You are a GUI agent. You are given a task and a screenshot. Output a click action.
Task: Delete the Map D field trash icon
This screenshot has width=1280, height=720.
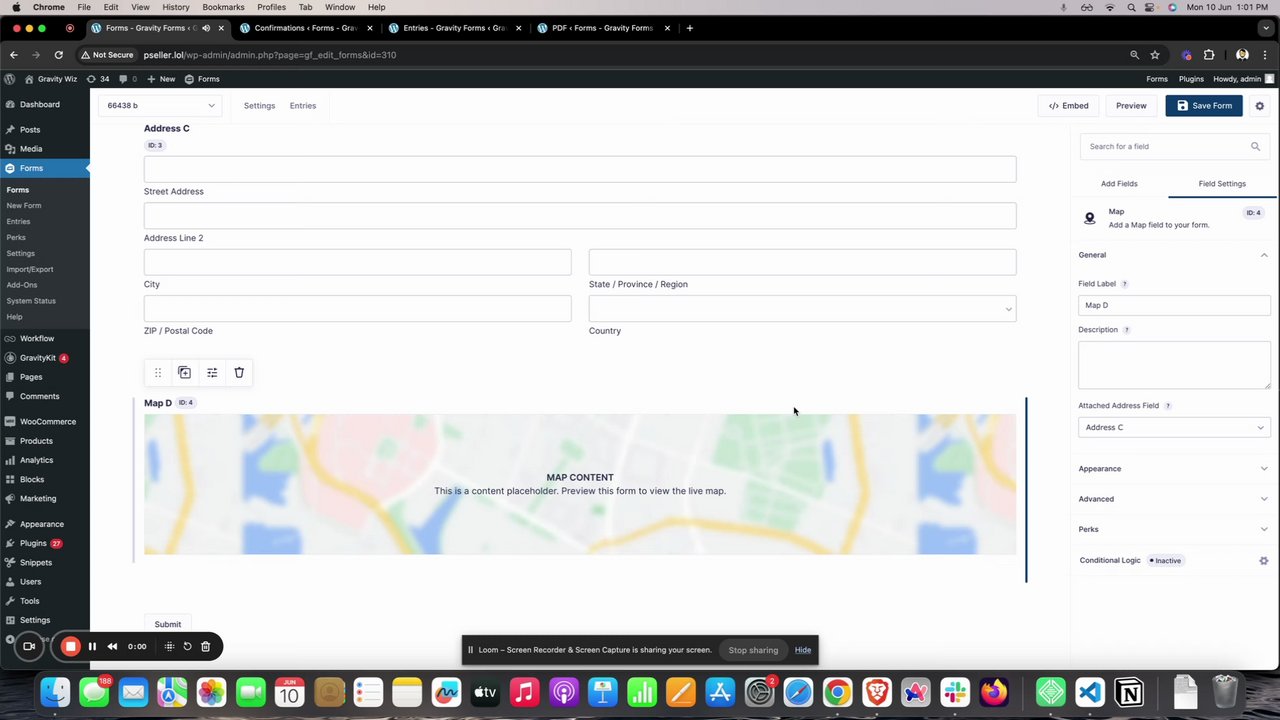[x=239, y=372]
